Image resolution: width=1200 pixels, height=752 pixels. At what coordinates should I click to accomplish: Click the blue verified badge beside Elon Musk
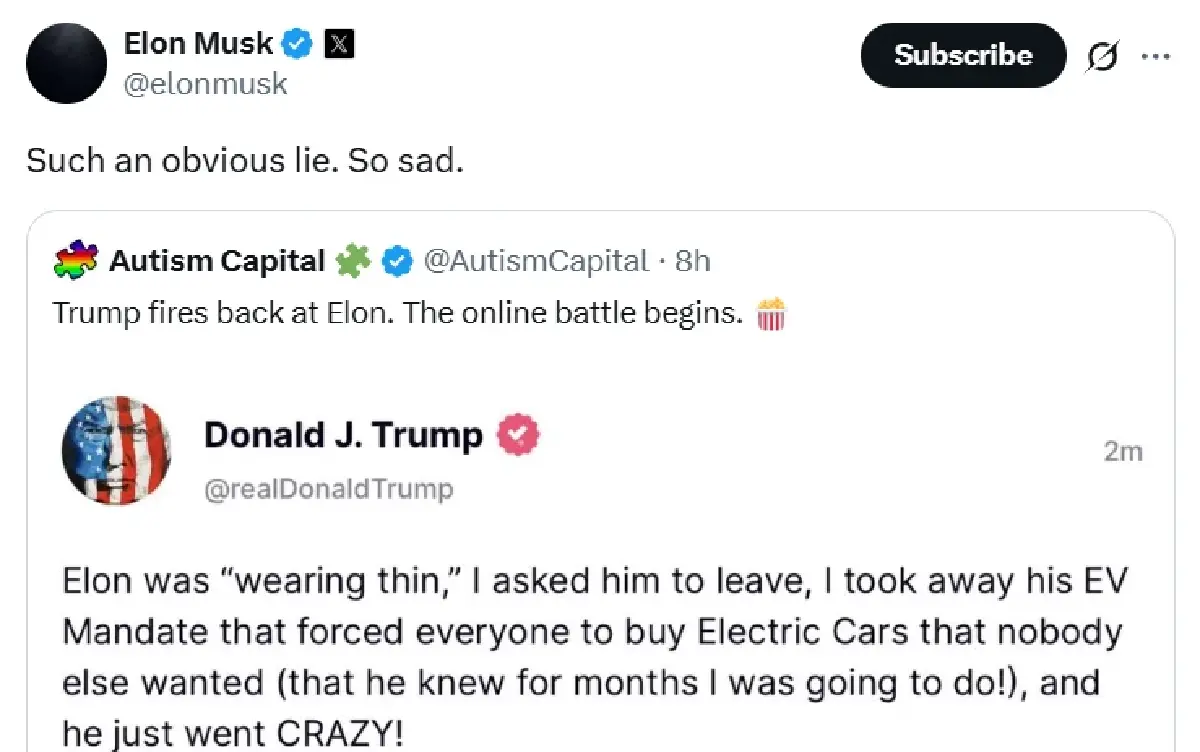298,44
